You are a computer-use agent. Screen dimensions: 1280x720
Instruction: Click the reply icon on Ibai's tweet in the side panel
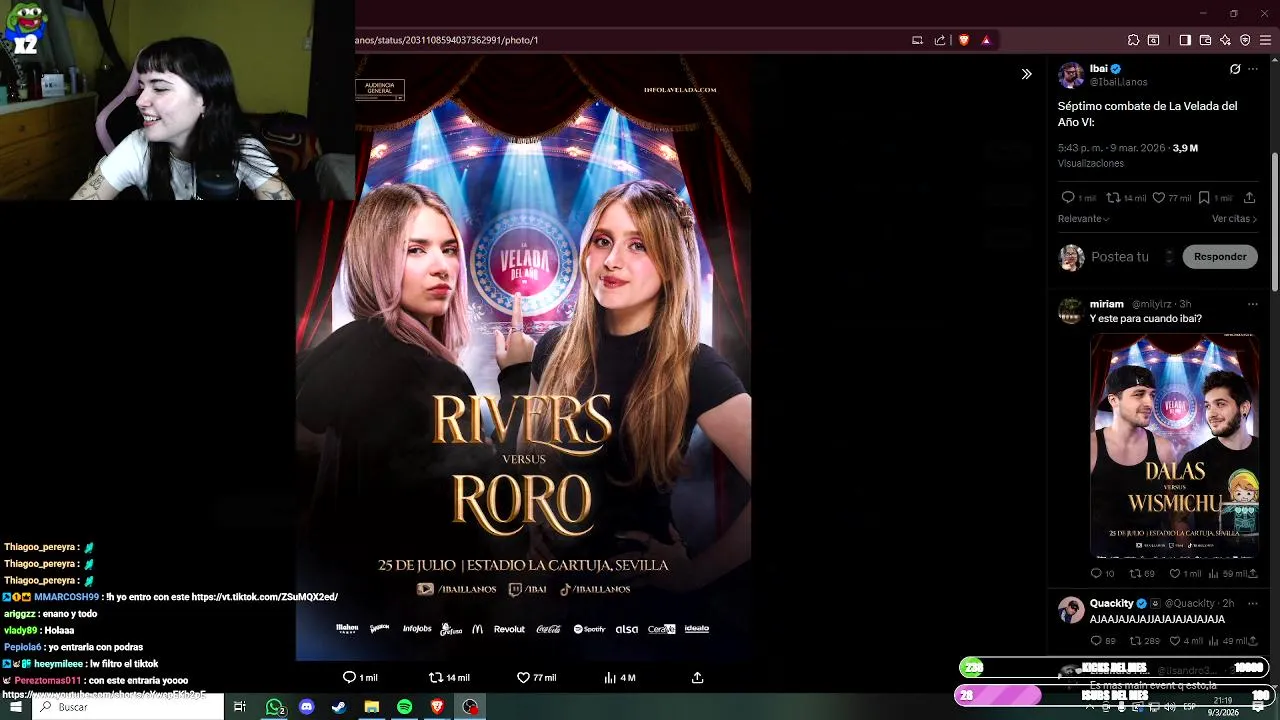coord(1068,198)
